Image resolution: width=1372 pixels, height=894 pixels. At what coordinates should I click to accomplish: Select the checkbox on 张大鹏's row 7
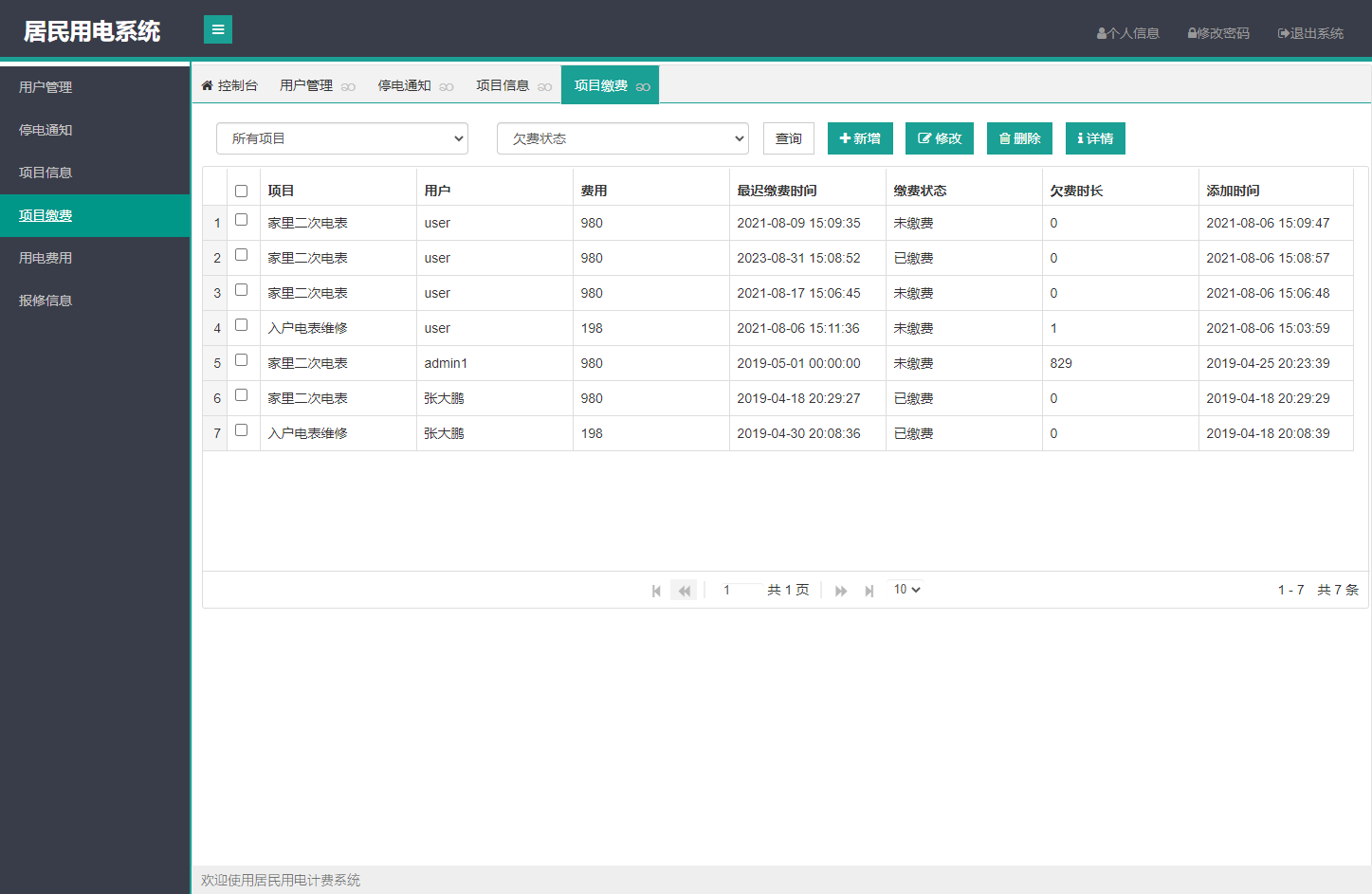point(241,429)
